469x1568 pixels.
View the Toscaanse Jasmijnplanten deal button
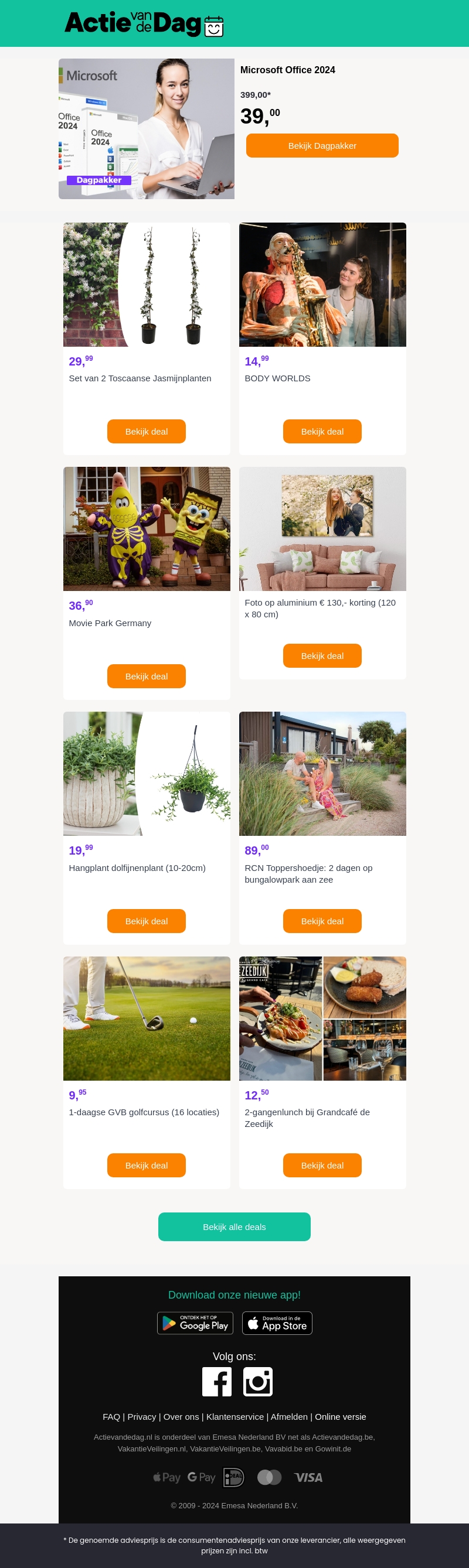146,431
